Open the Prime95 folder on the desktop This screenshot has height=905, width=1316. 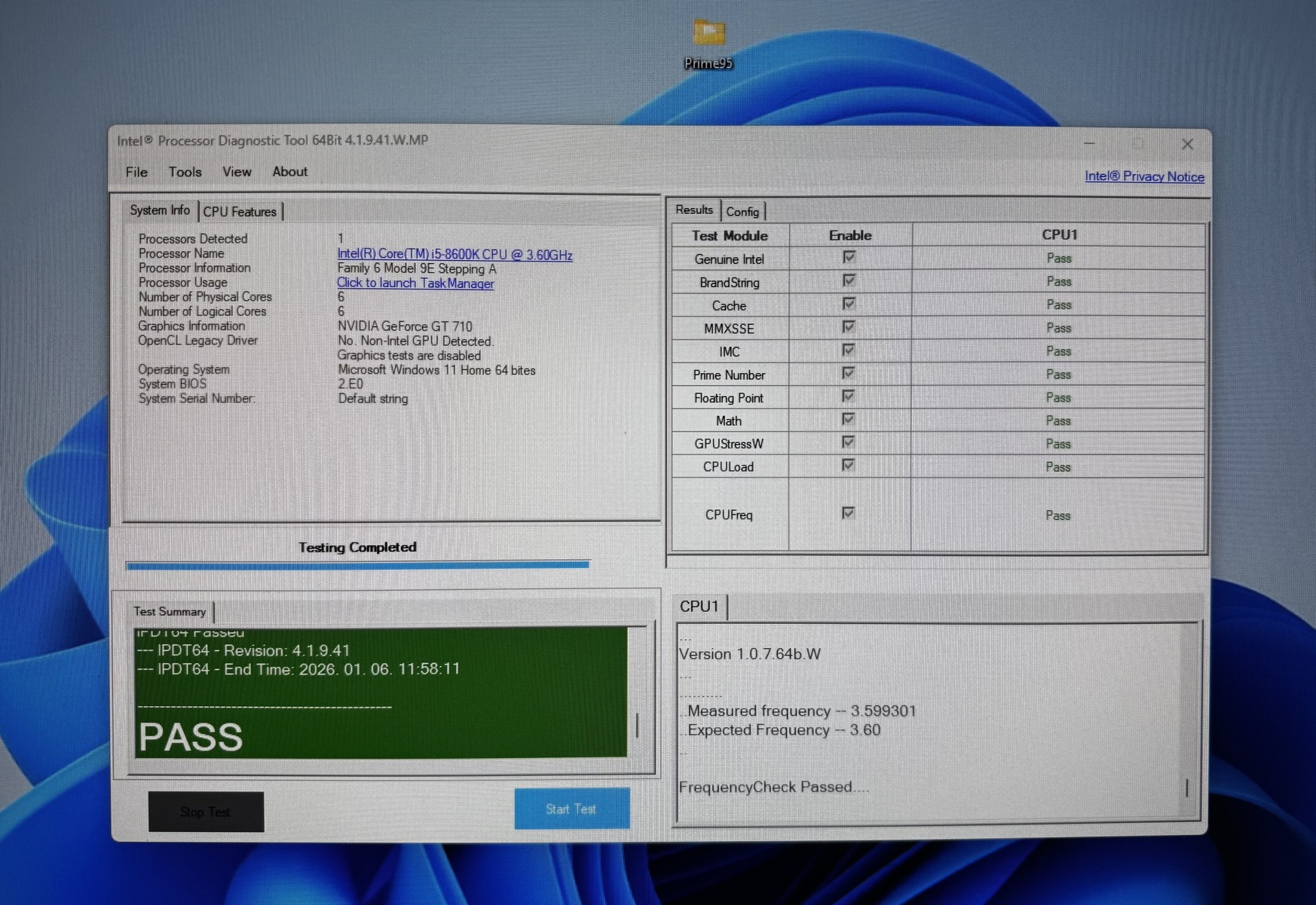point(708,44)
